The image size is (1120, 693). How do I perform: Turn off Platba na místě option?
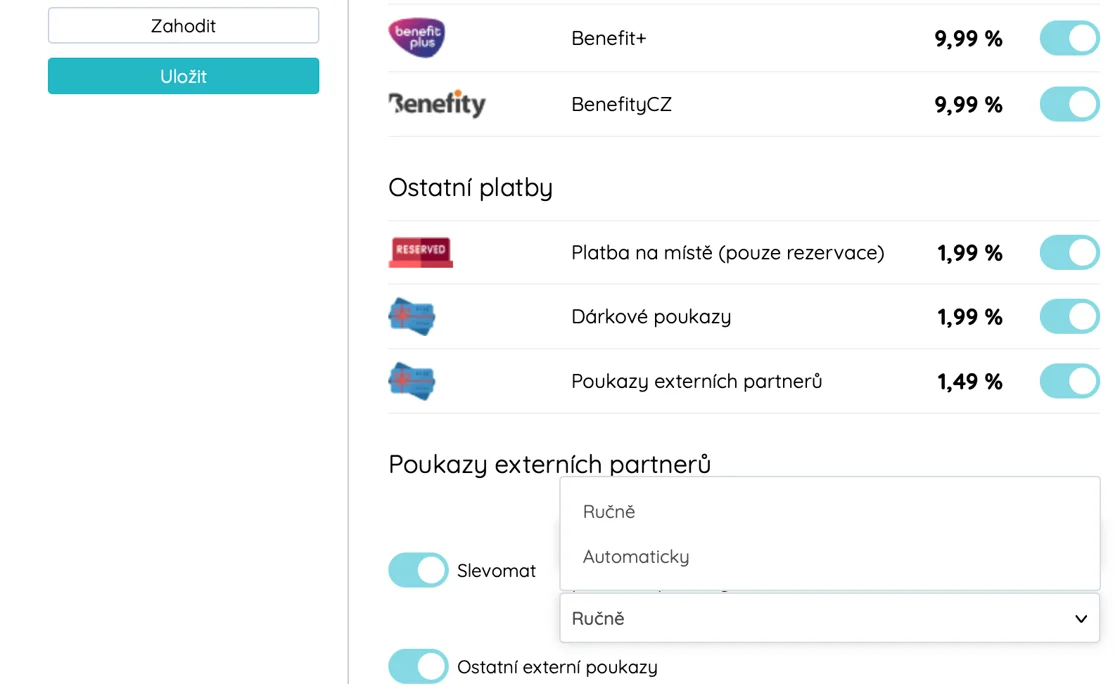(x=1069, y=253)
